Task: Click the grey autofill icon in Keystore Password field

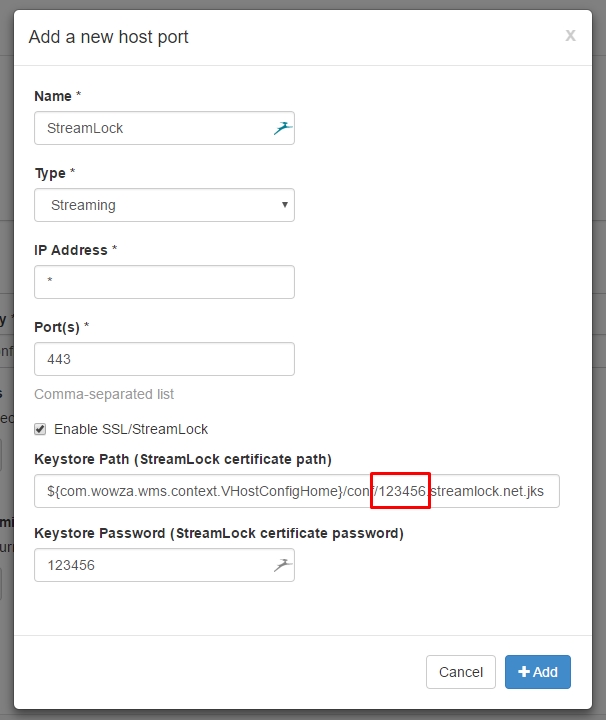Action: (x=283, y=565)
